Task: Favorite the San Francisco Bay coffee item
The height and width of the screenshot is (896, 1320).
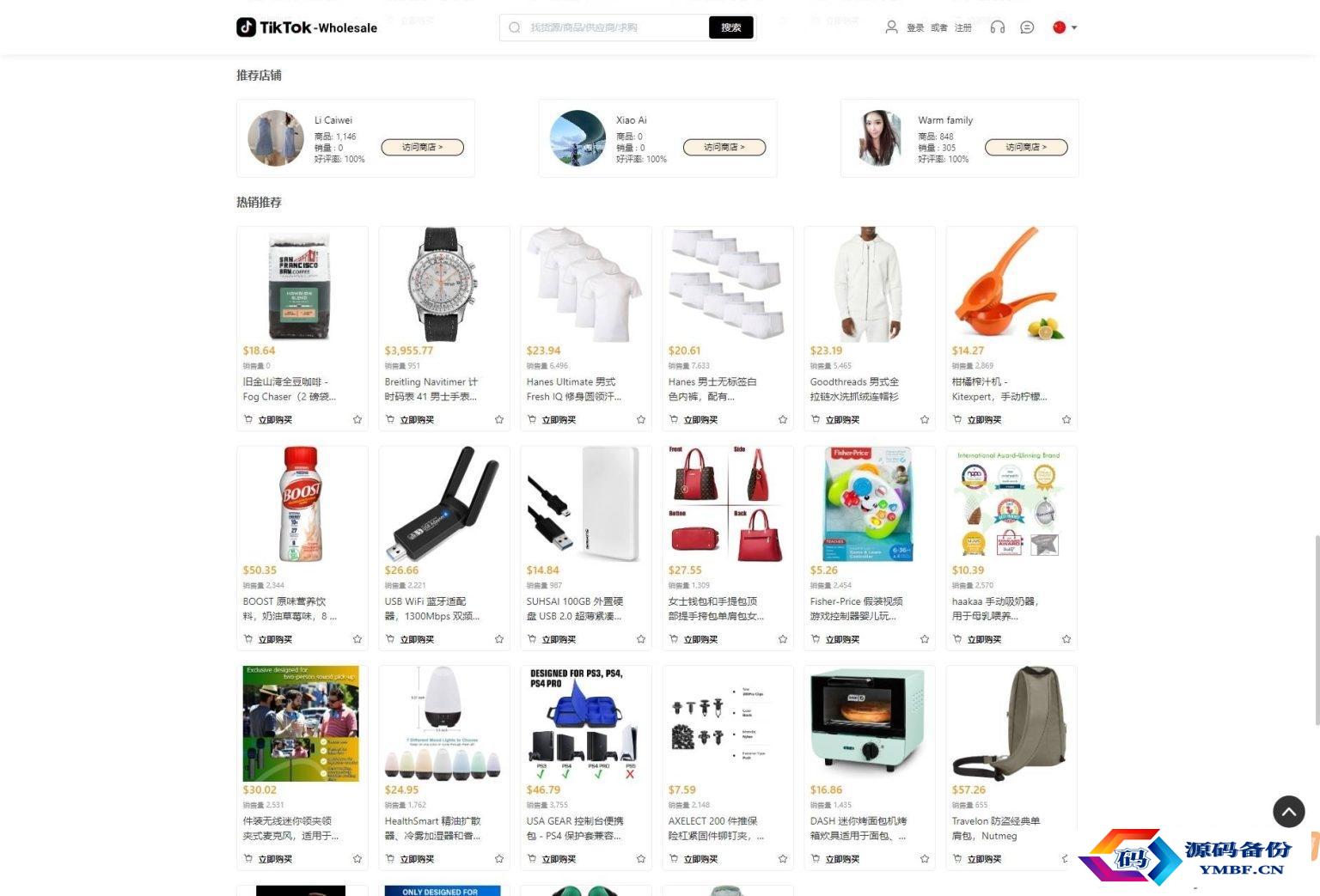Action: click(x=357, y=420)
